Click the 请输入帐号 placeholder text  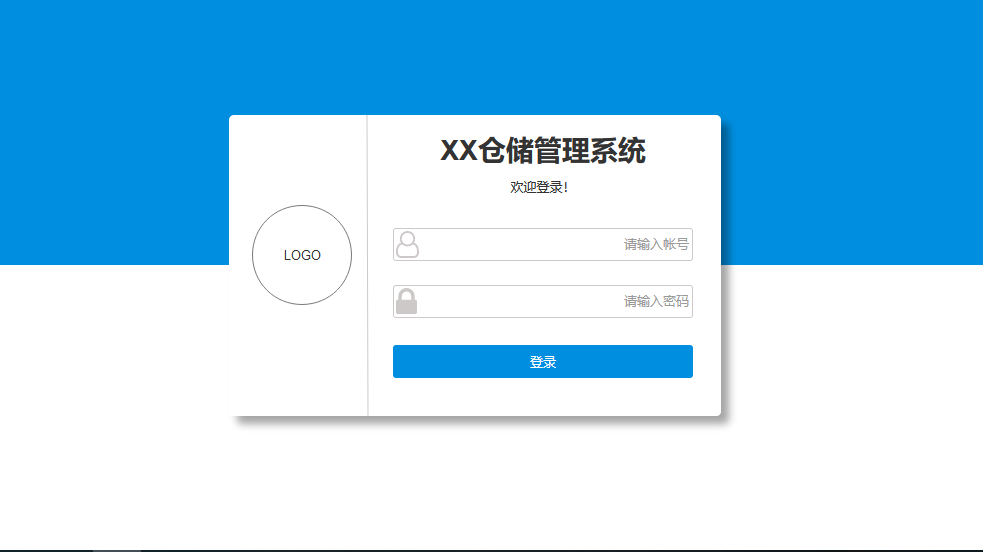656,244
